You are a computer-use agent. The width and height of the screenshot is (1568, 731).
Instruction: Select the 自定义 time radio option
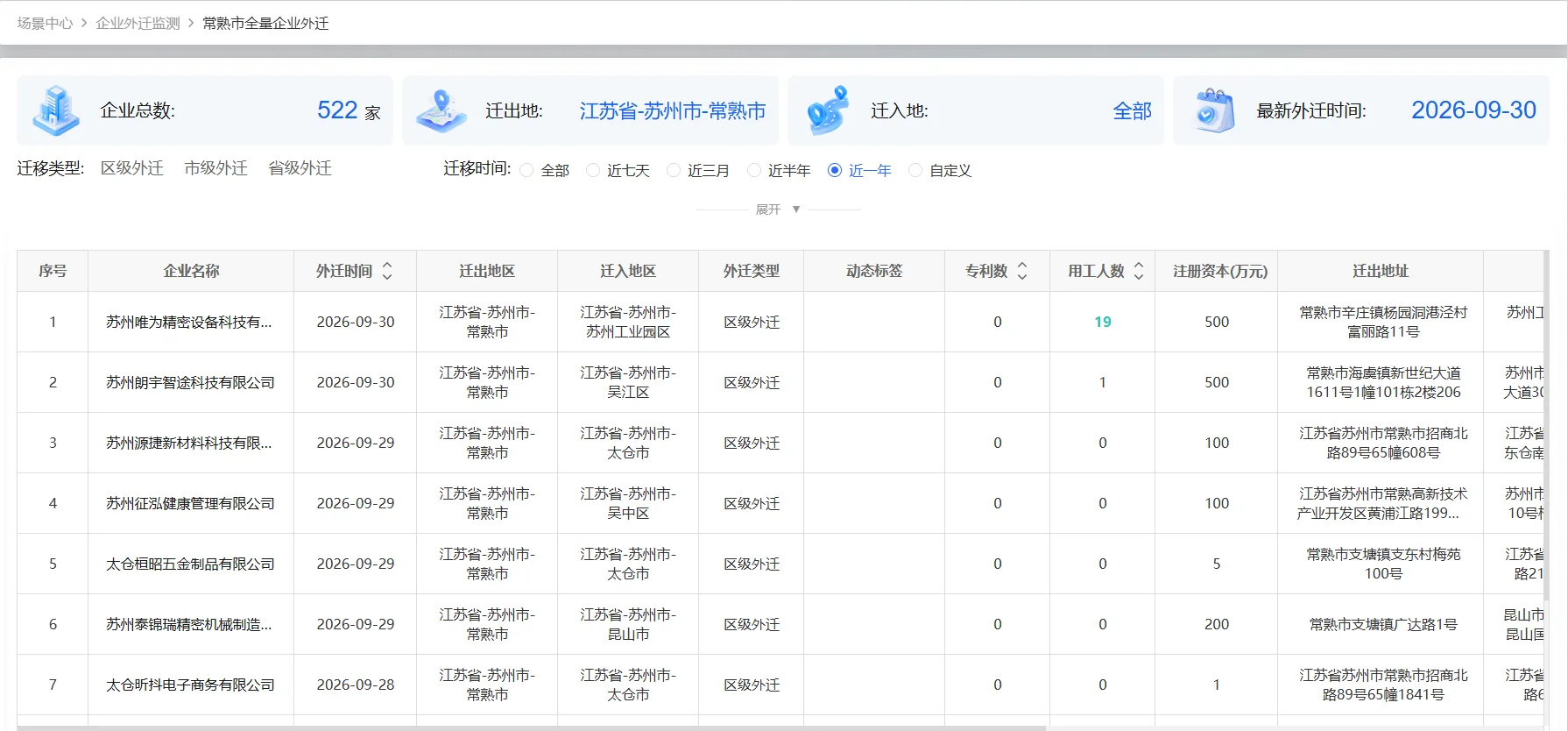[915, 170]
